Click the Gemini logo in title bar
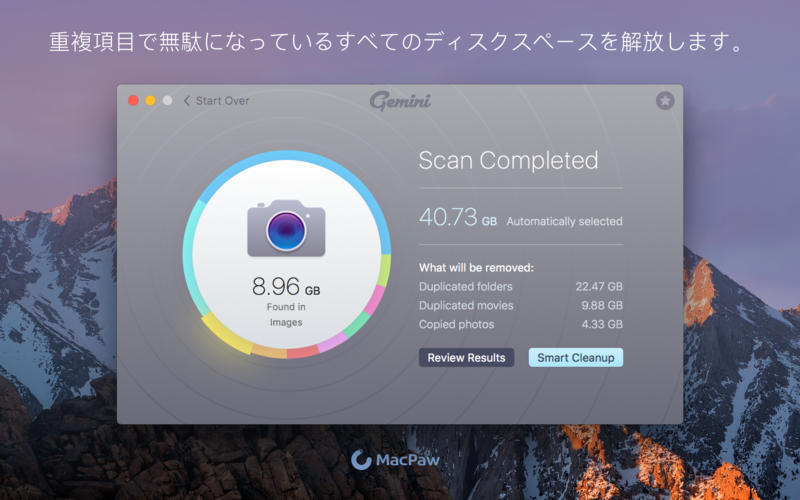The image size is (800, 500). pos(401,101)
